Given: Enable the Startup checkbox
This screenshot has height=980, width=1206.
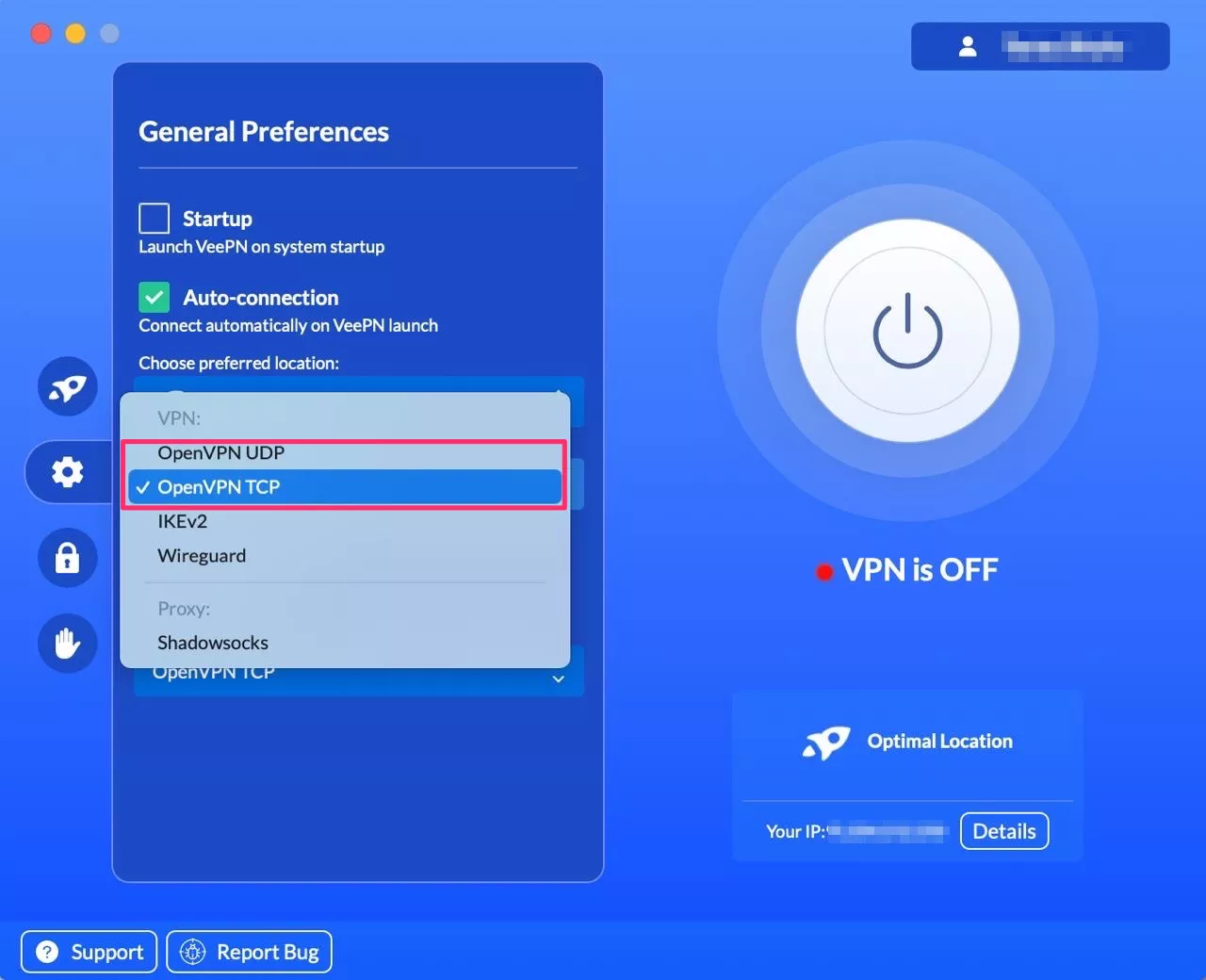Looking at the screenshot, I should [x=155, y=219].
